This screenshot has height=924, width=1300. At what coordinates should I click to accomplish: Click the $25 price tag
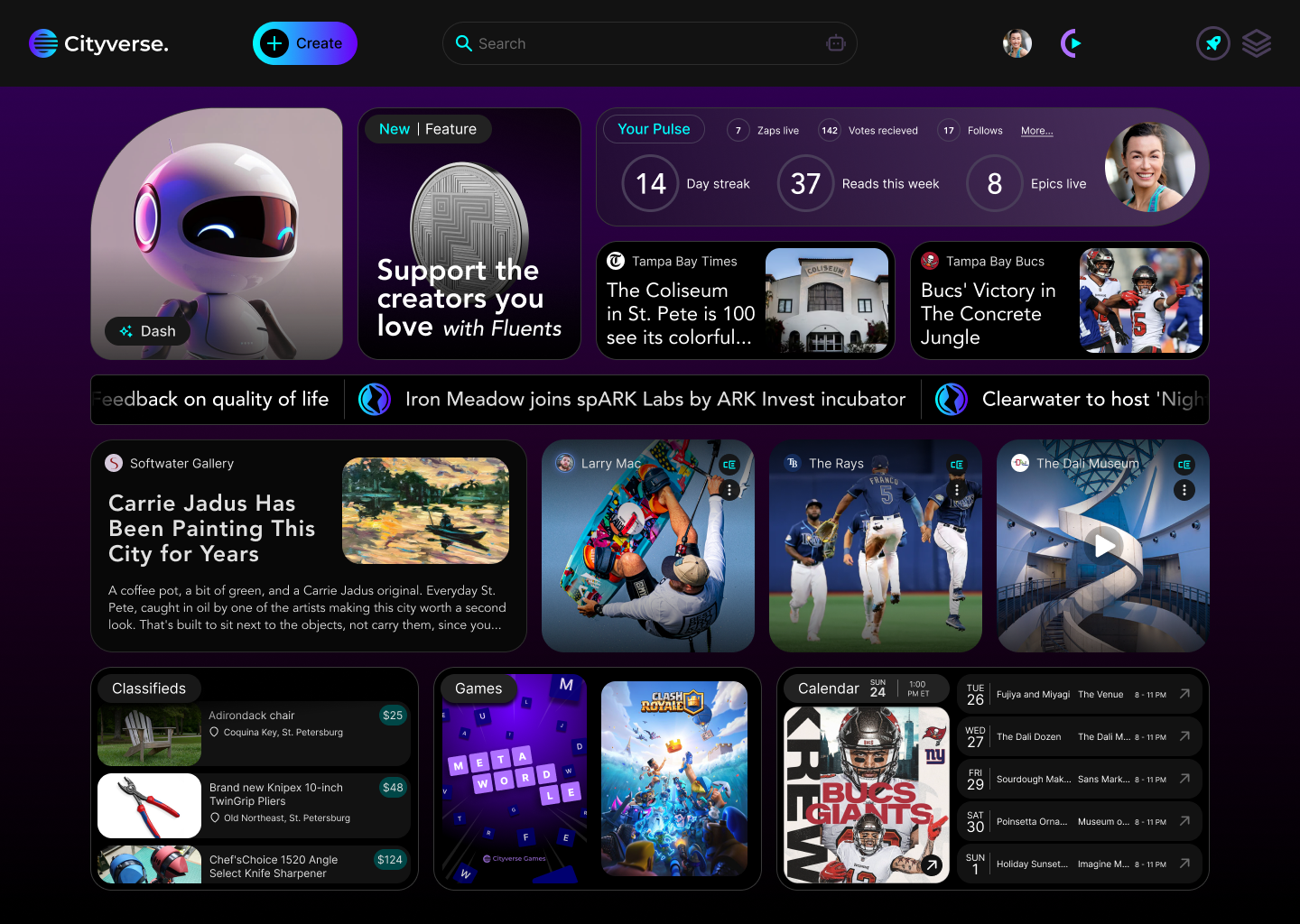393,716
